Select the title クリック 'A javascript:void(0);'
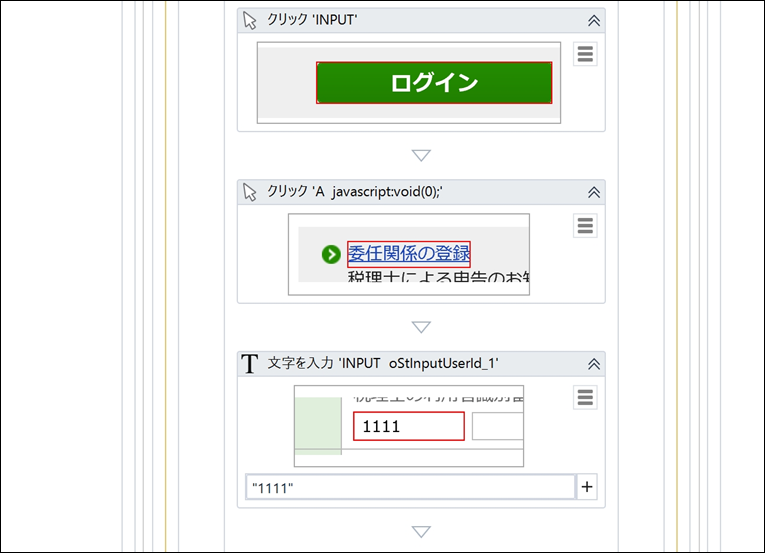 355,192
